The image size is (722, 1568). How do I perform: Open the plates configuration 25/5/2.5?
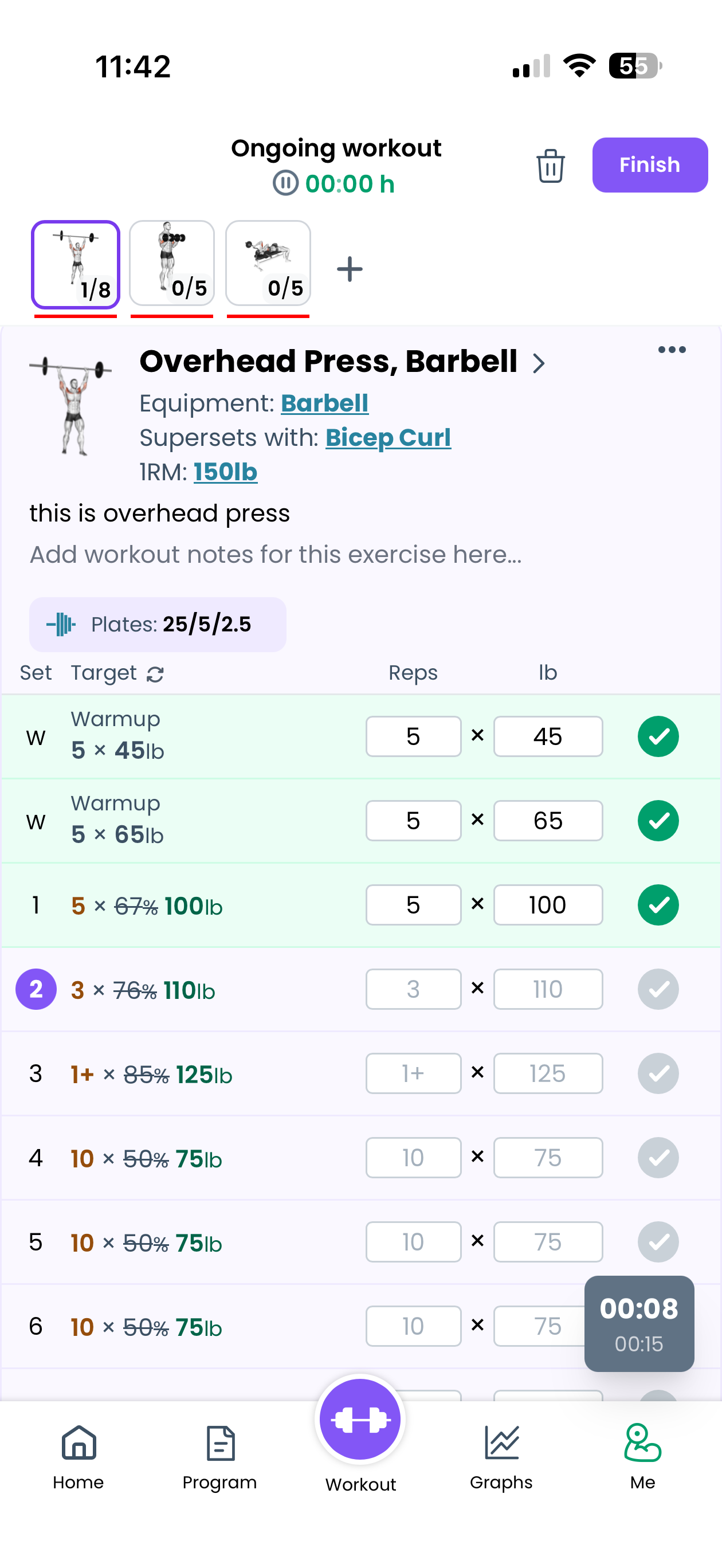157,624
